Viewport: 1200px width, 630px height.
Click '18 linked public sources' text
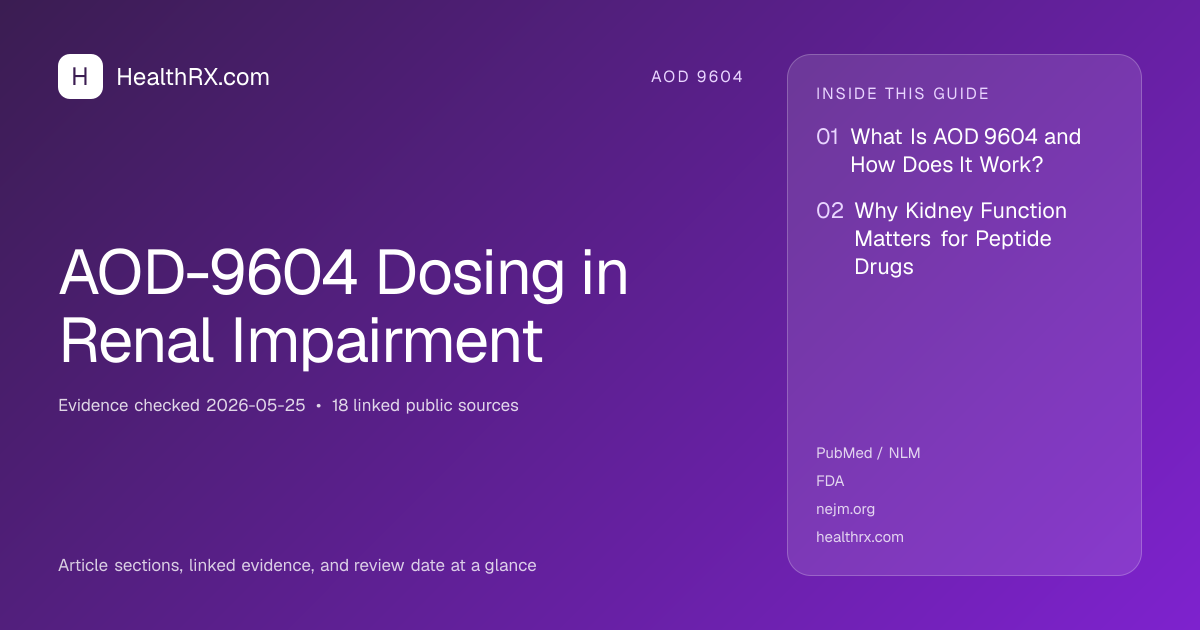425,406
